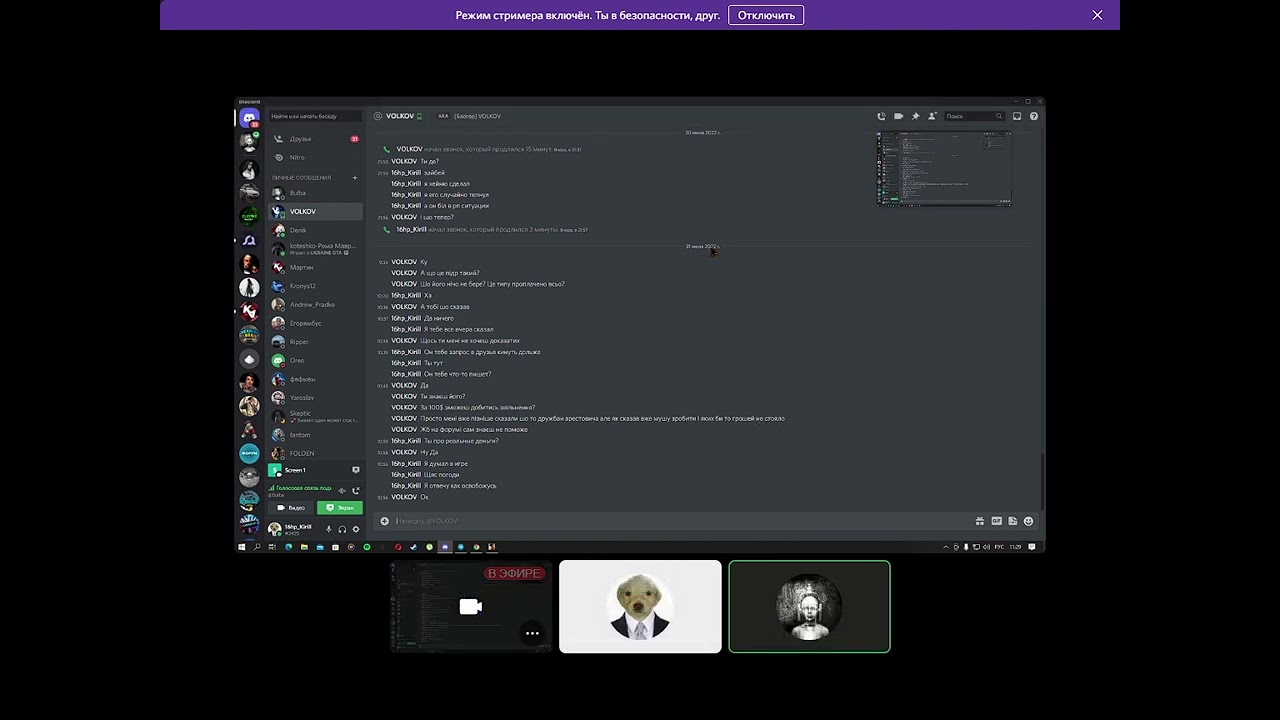Open the Ripper direct message

(315, 342)
